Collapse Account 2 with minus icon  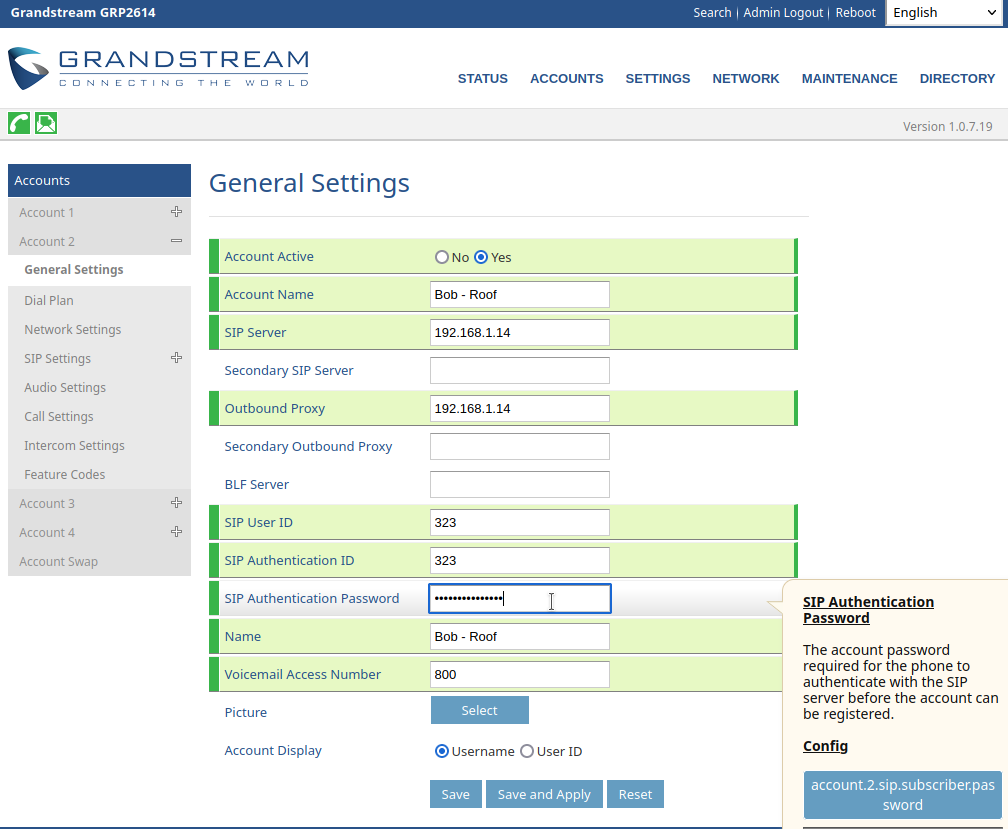click(176, 241)
